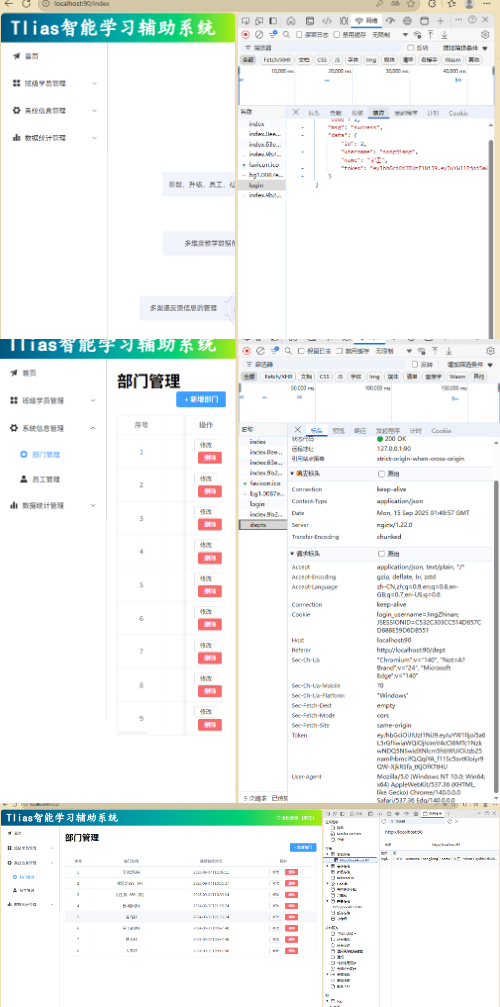Open the Sources bug icon in DevTools

[344, 20]
